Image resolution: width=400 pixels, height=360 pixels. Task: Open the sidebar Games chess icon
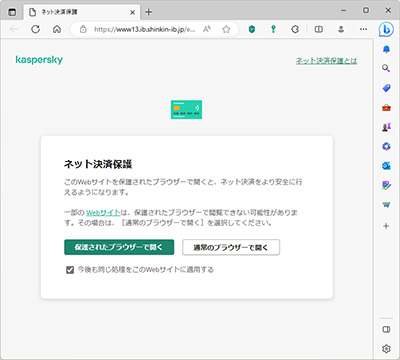click(386, 127)
